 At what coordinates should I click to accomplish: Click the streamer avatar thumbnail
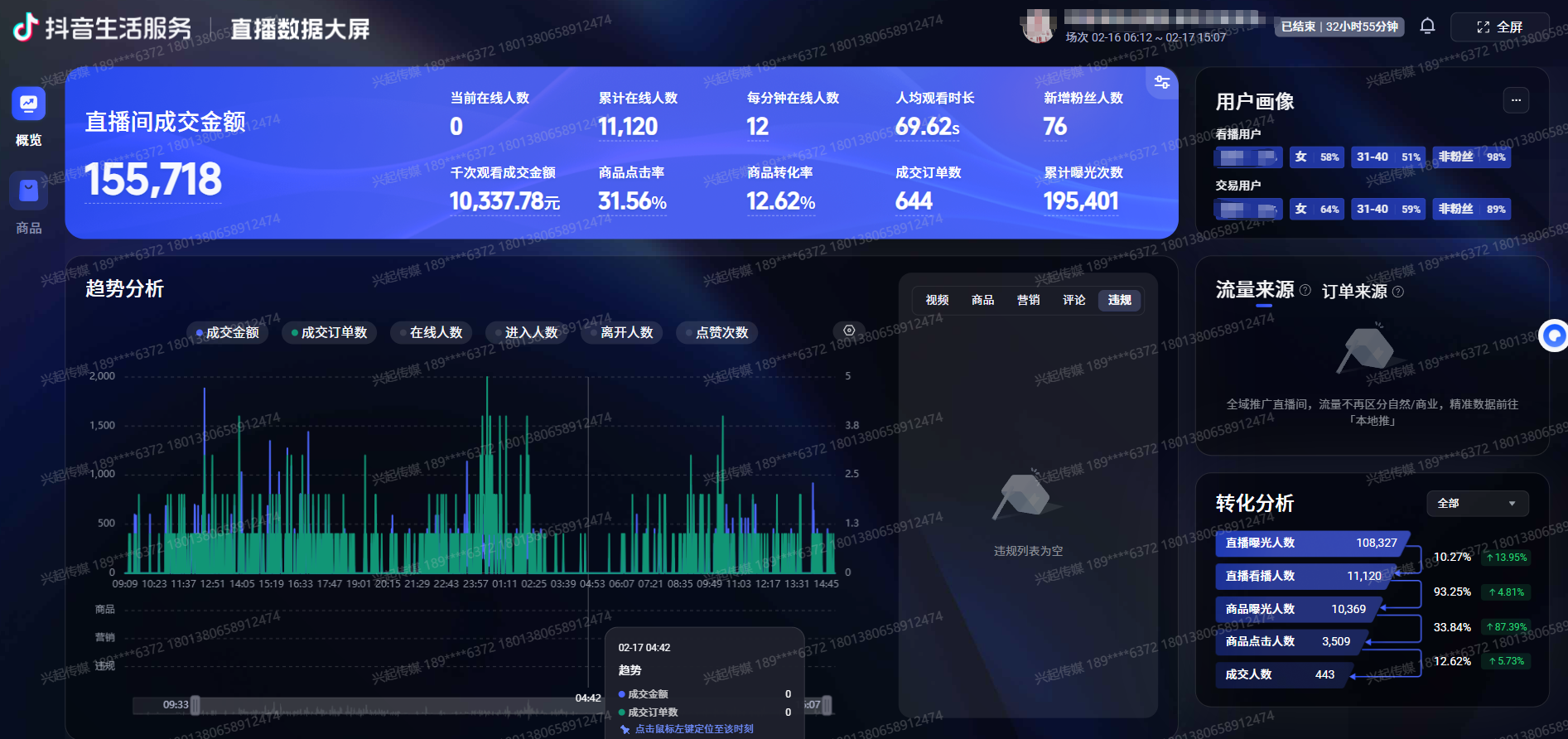[x=1039, y=26]
